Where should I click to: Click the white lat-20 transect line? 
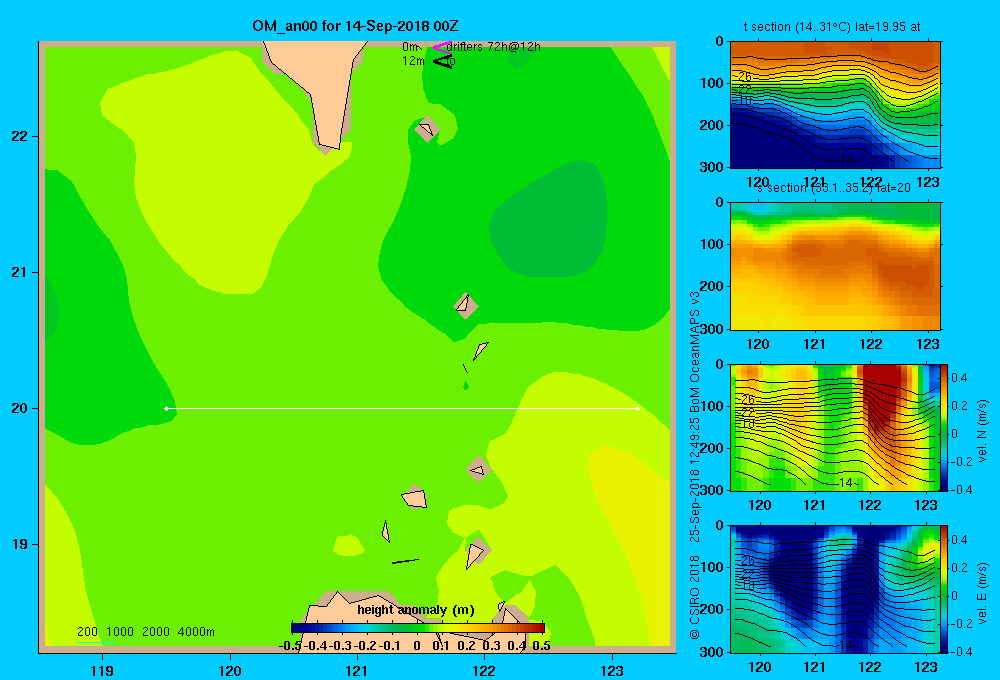[402, 408]
